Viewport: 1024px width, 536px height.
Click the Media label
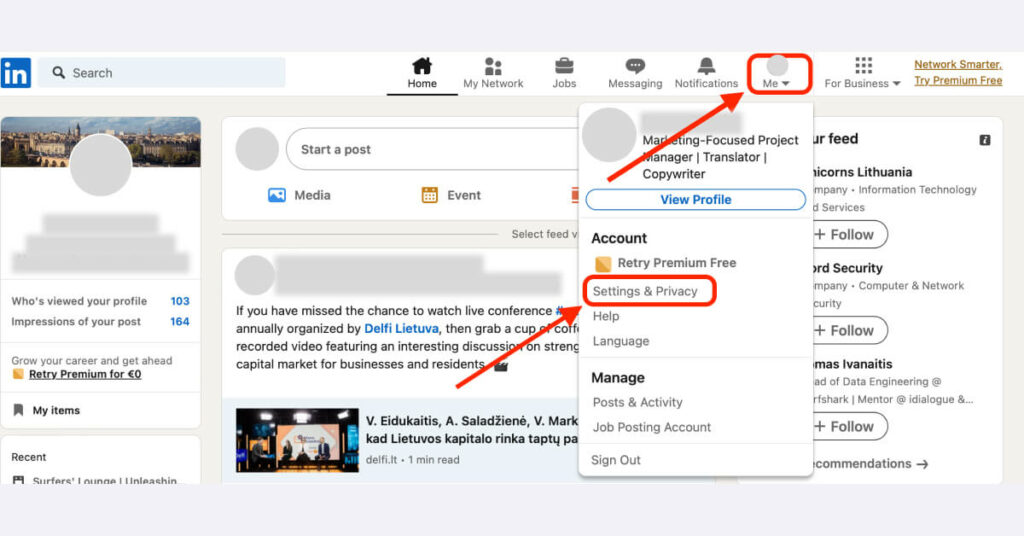coord(312,195)
